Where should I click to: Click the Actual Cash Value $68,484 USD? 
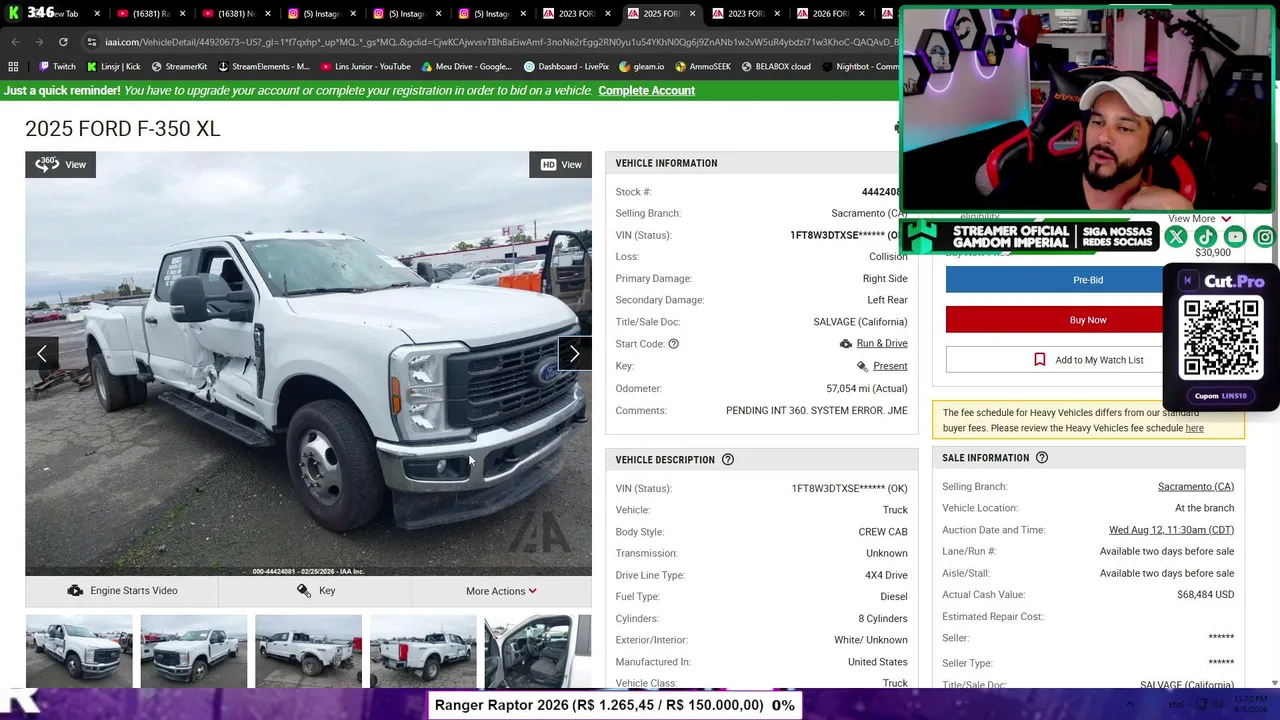tap(1205, 595)
